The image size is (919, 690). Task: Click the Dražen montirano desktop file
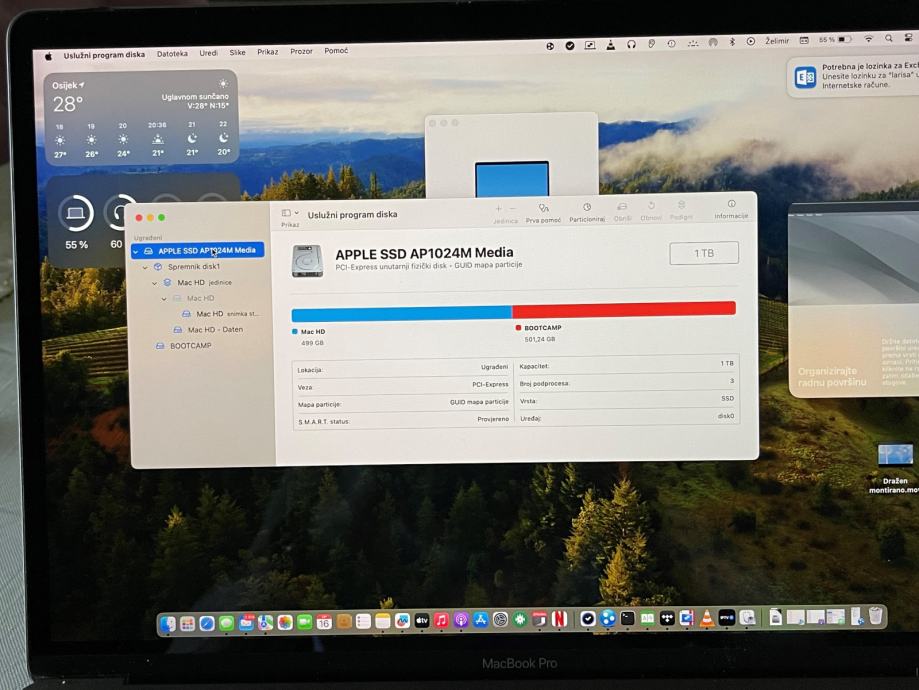(x=895, y=468)
